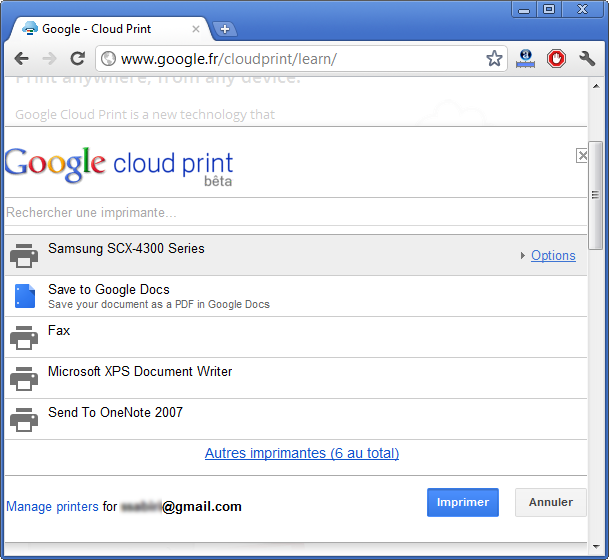This screenshot has height=560, width=609.
Task: Select the Samsung SCX-4300 Series printer
Action: point(296,255)
